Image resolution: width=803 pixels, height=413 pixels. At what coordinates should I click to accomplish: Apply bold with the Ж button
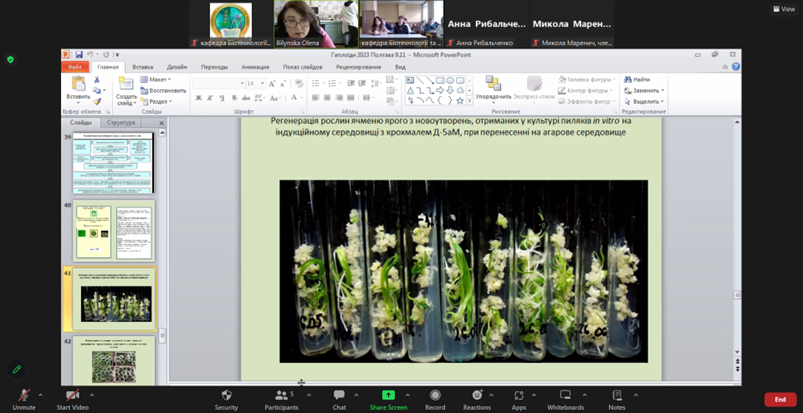click(x=199, y=98)
